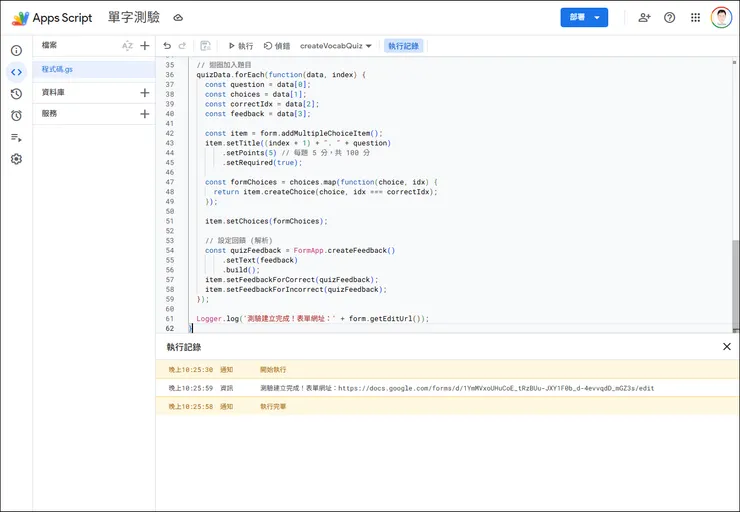Screen dimensions: 740x512
Task: Click the 執行完畢 log entry
Action: click(447, 406)
